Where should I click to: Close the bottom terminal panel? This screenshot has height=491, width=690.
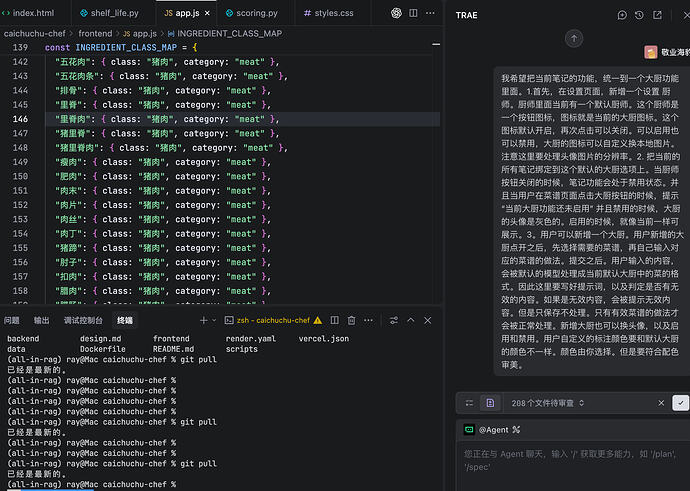(x=427, y=320)
